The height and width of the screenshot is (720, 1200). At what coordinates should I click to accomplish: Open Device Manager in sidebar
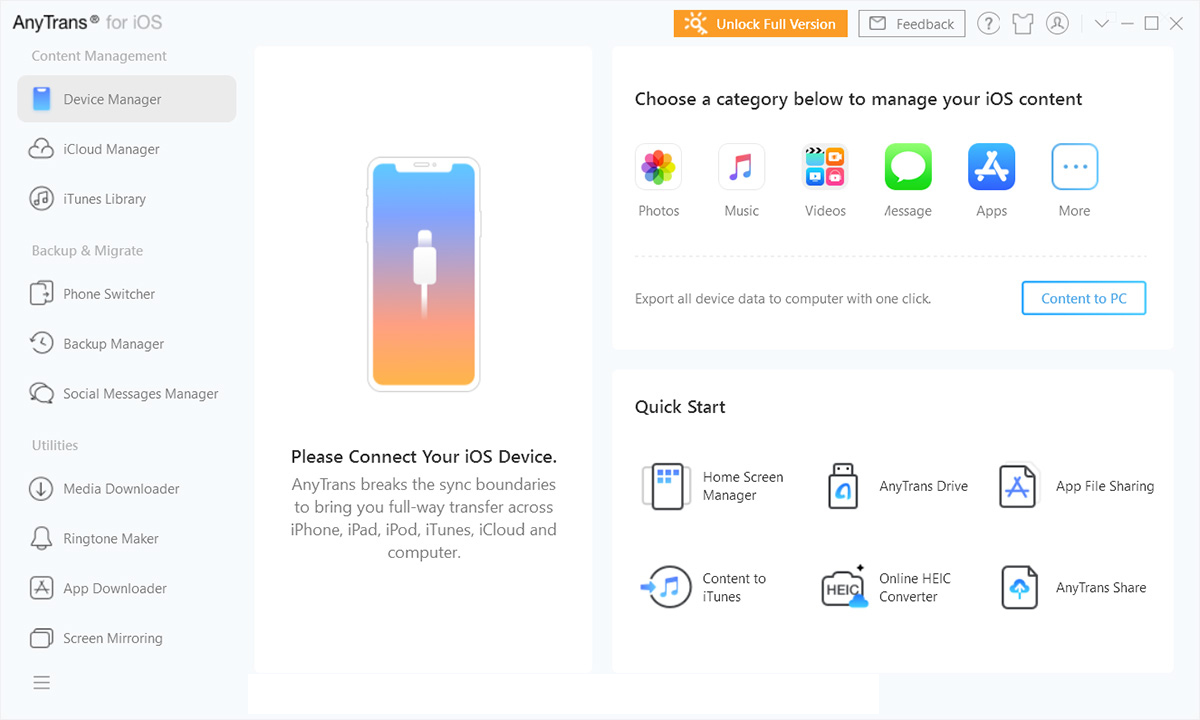[x=127, y=99]
